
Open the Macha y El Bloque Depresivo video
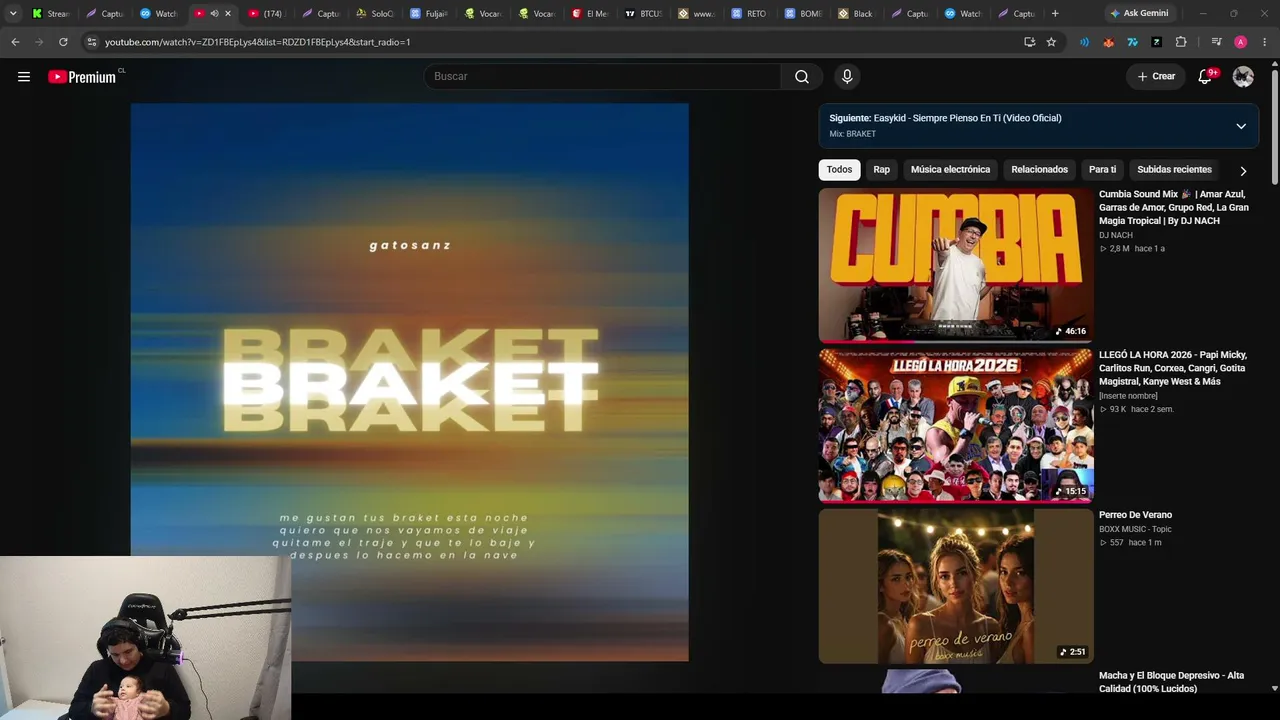[x=1171, y=682]
